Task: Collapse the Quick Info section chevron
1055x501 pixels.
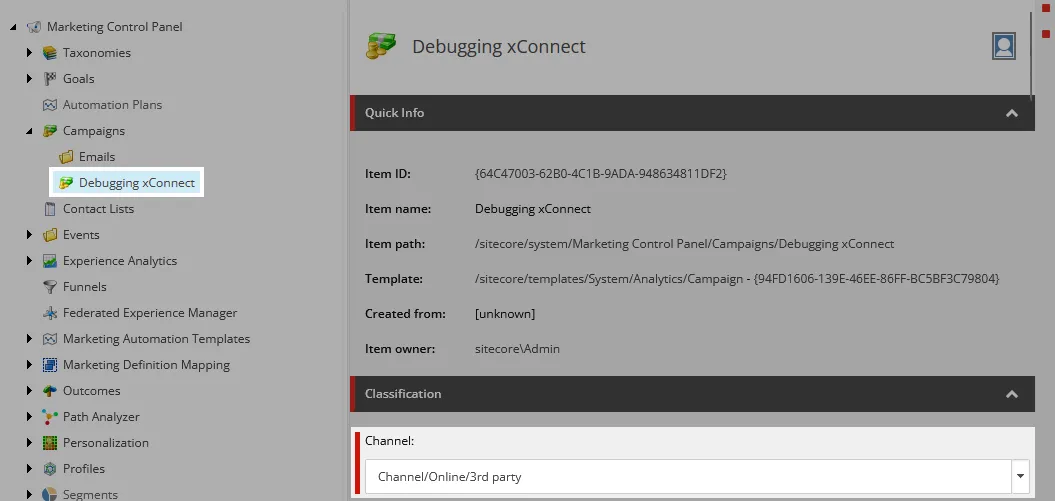Action: click(x=1011, y=113)
